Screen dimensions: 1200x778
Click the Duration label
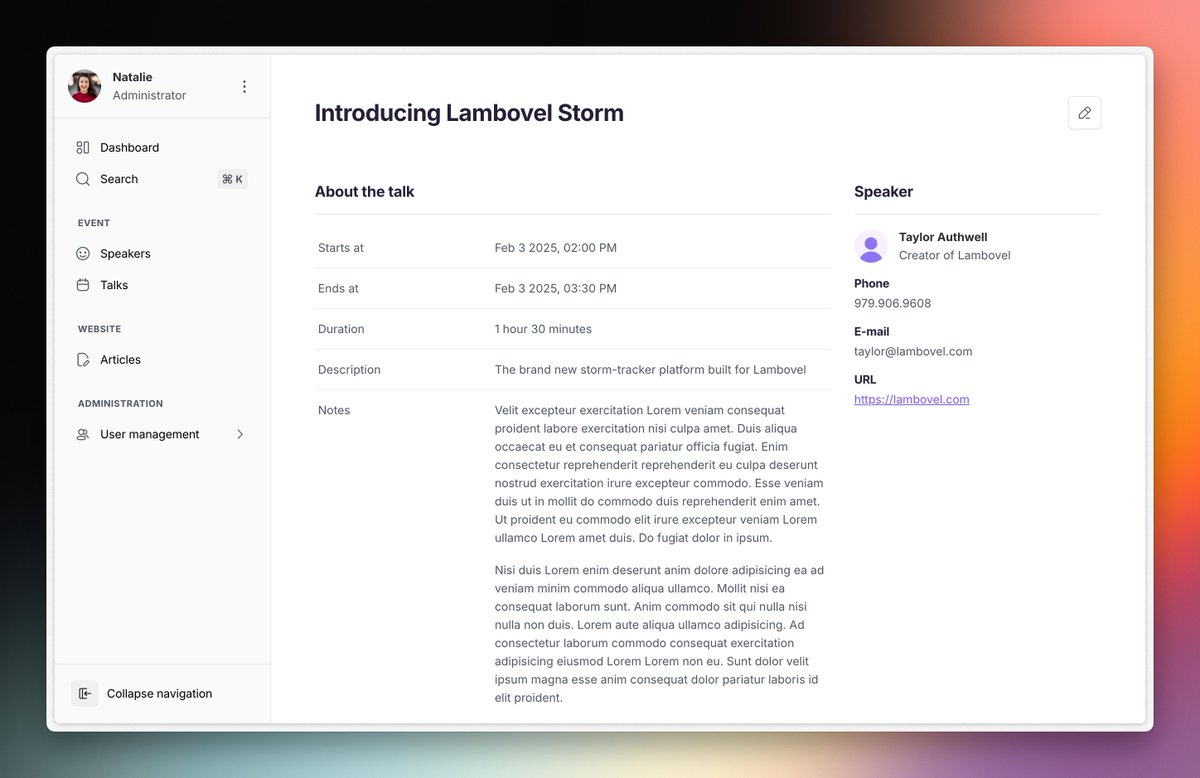(341, 329)
